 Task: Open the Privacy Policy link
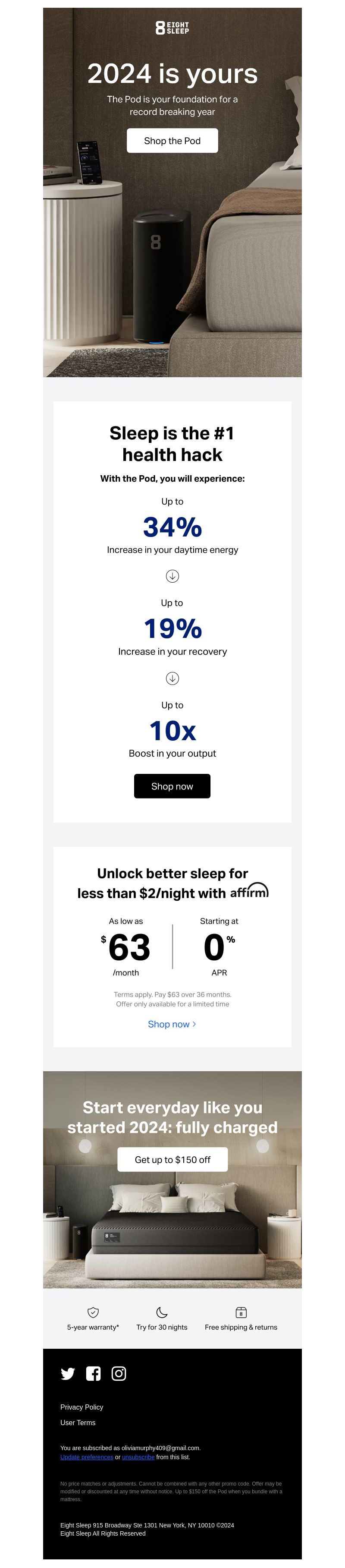[82, 1407]
